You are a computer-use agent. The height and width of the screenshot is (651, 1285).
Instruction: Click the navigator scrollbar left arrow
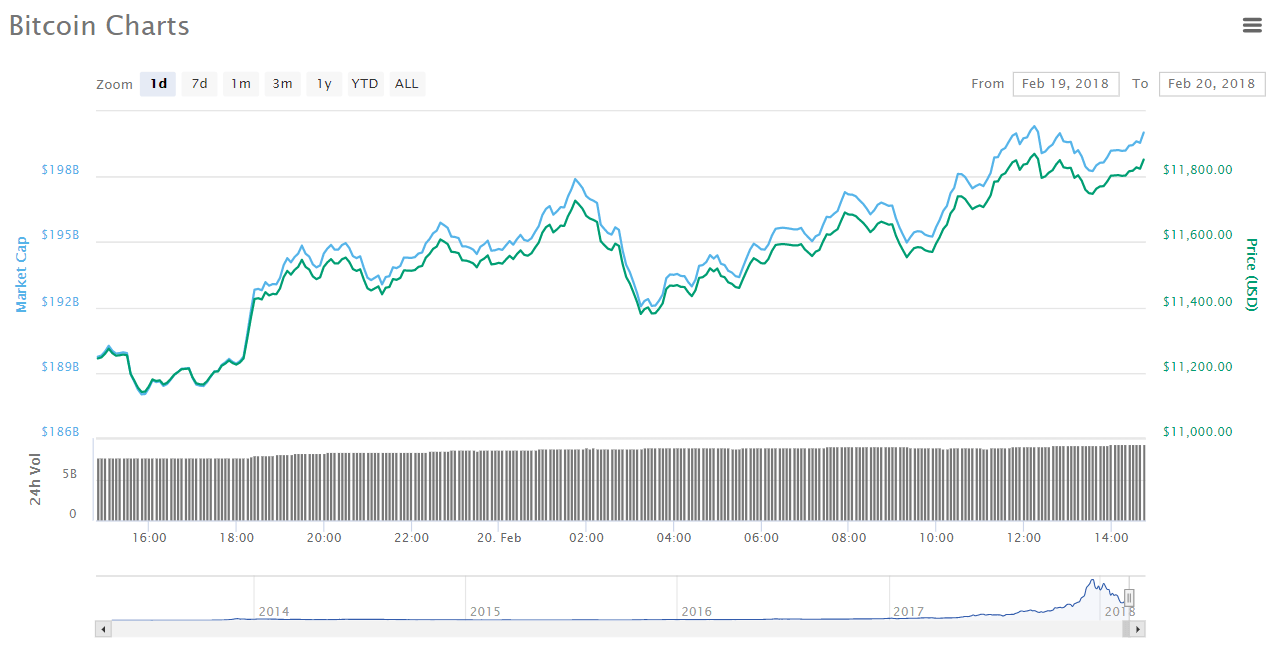click(x=103, y=629)
